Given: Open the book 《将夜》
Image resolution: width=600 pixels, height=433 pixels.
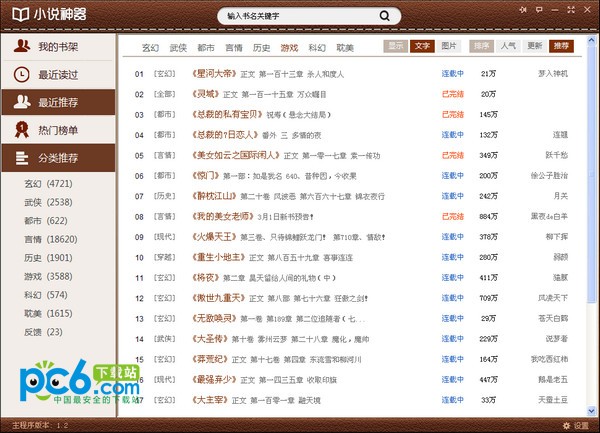Looking at the screenshot, I should pyautogui.click(x=205, y=278).
